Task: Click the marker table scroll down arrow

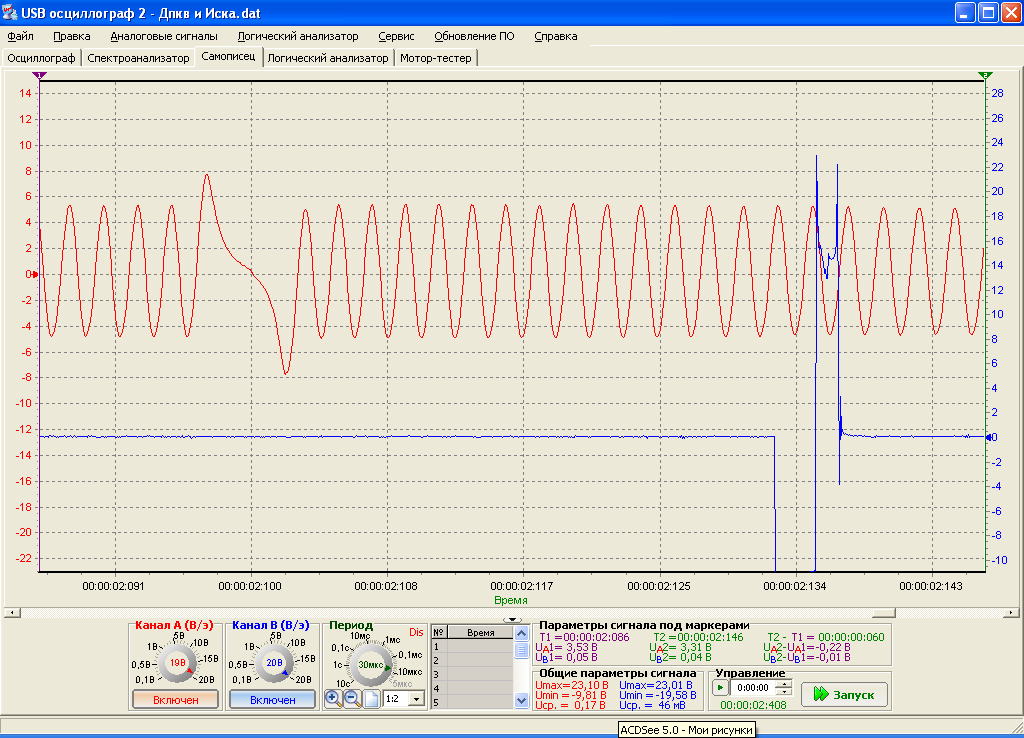Action: tap(520, 701)
